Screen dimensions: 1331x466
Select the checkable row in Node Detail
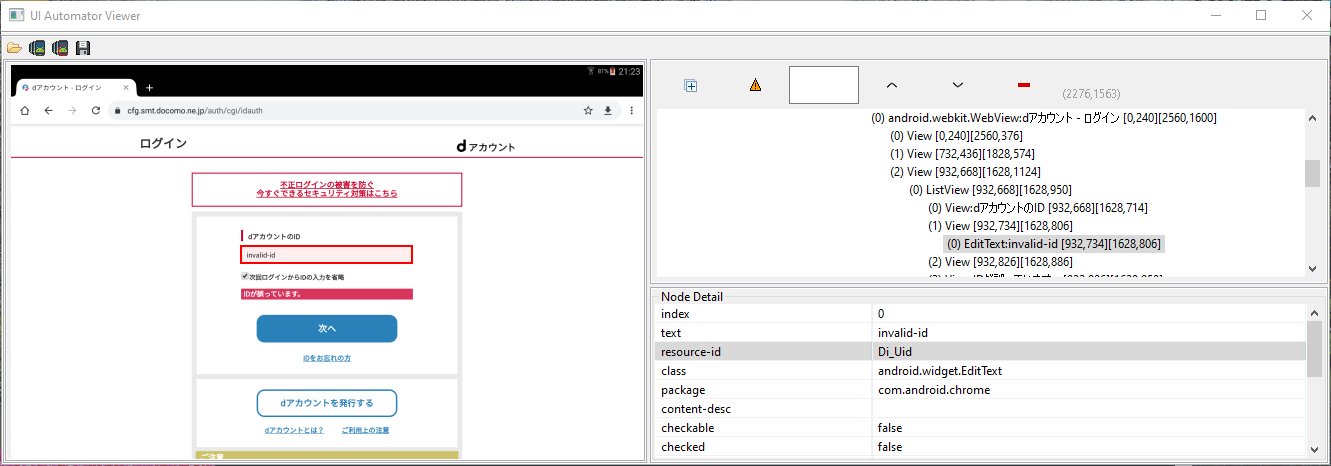tap(980, 427)
